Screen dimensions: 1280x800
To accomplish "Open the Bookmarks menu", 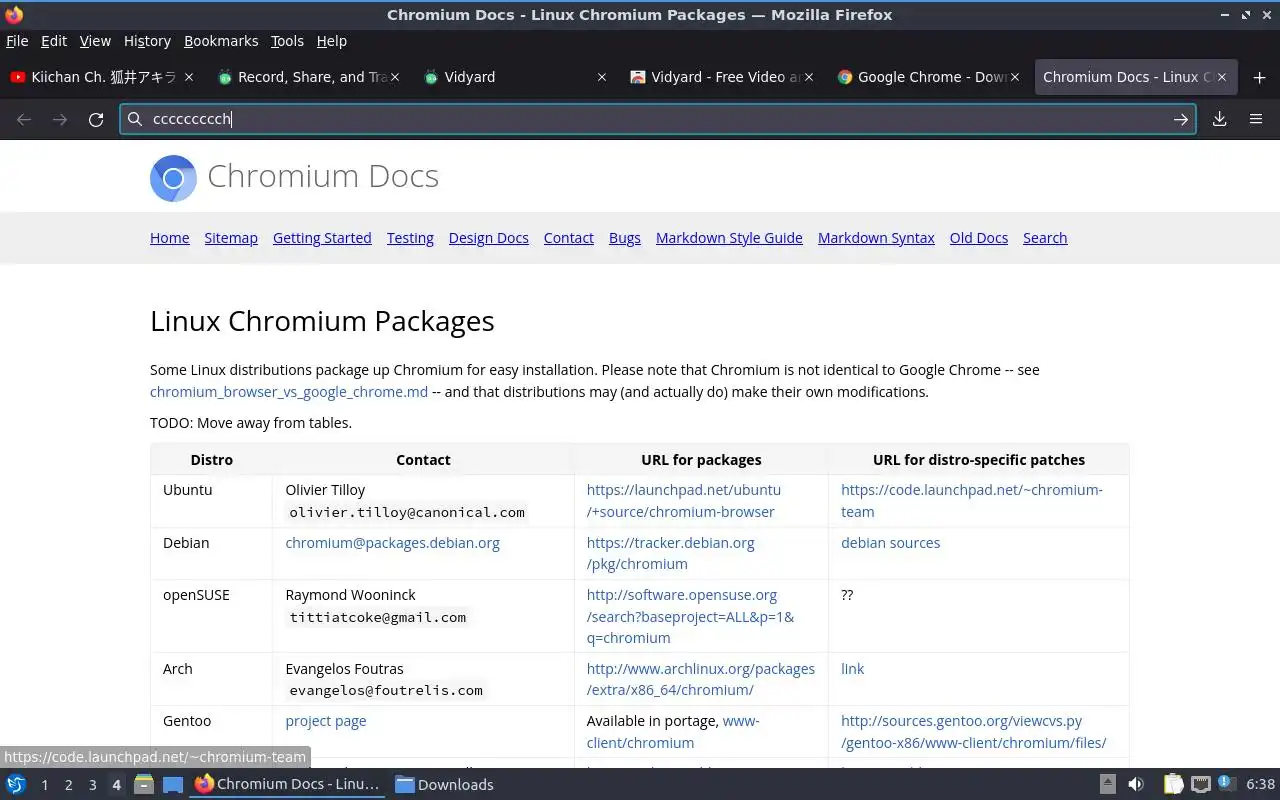I will (221, 41).
